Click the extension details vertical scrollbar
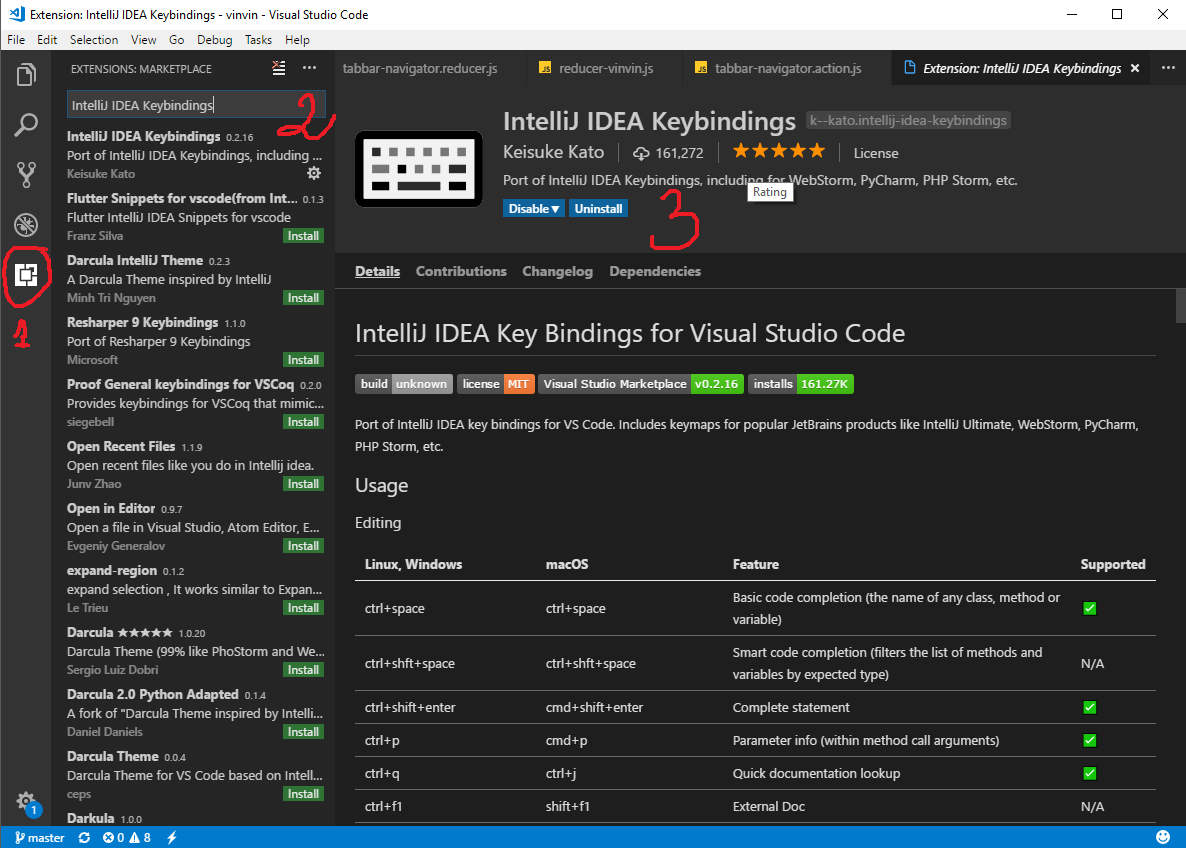This screenshot has height=848, width=1186. pos(1180,306)
